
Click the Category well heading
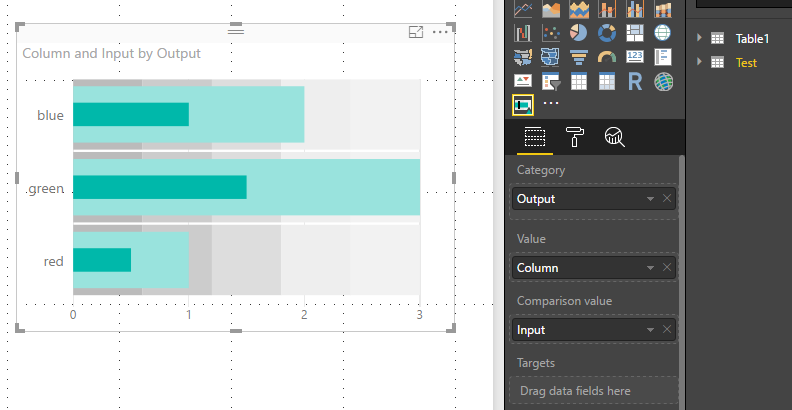coord(540,170)
